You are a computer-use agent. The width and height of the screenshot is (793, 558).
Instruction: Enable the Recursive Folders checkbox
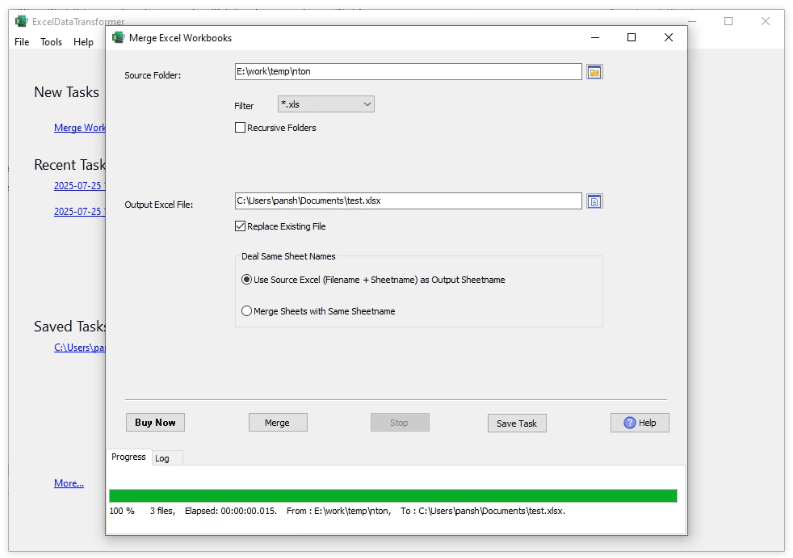pos(240,127)
